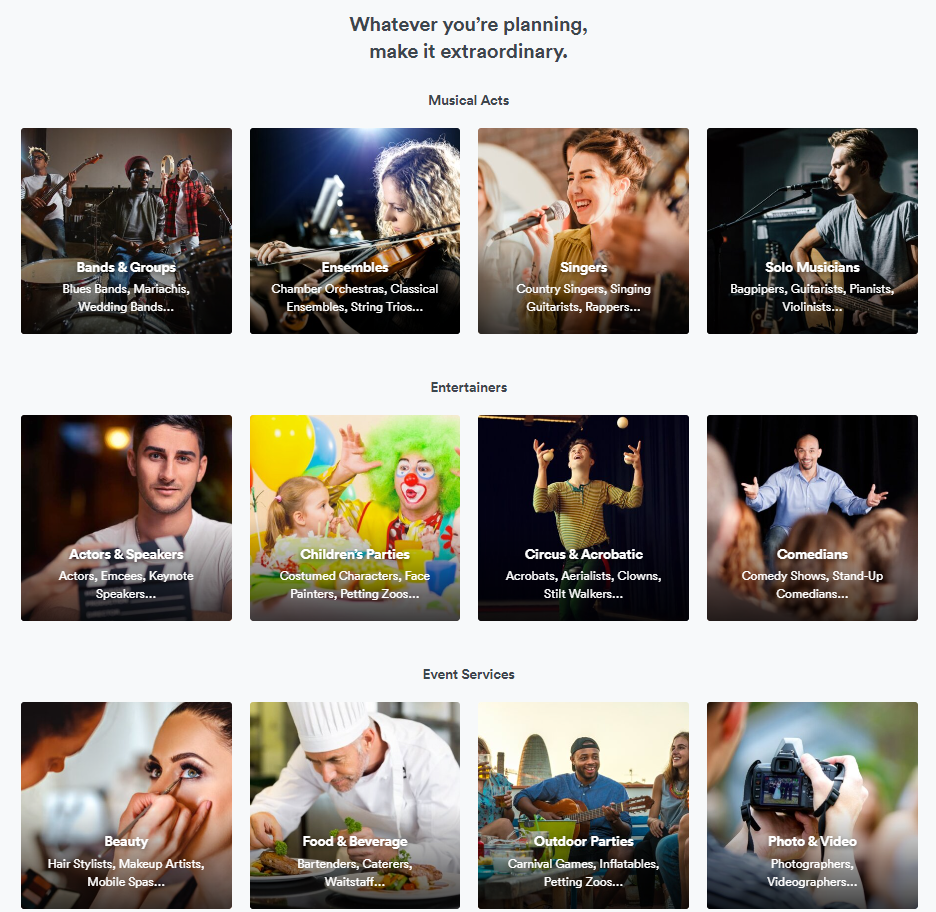Click the Event Services section heading
Image resolution: width=936 pixels, height=912 pixels.
(x=469, y=674)
